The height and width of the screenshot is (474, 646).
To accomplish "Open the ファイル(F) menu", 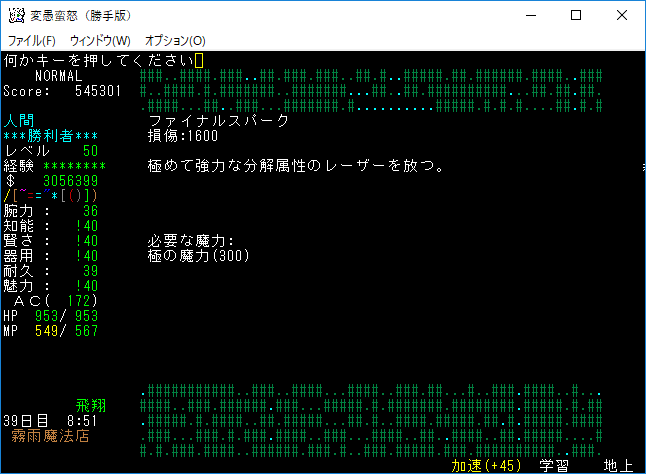I will (x=31, y=40).
